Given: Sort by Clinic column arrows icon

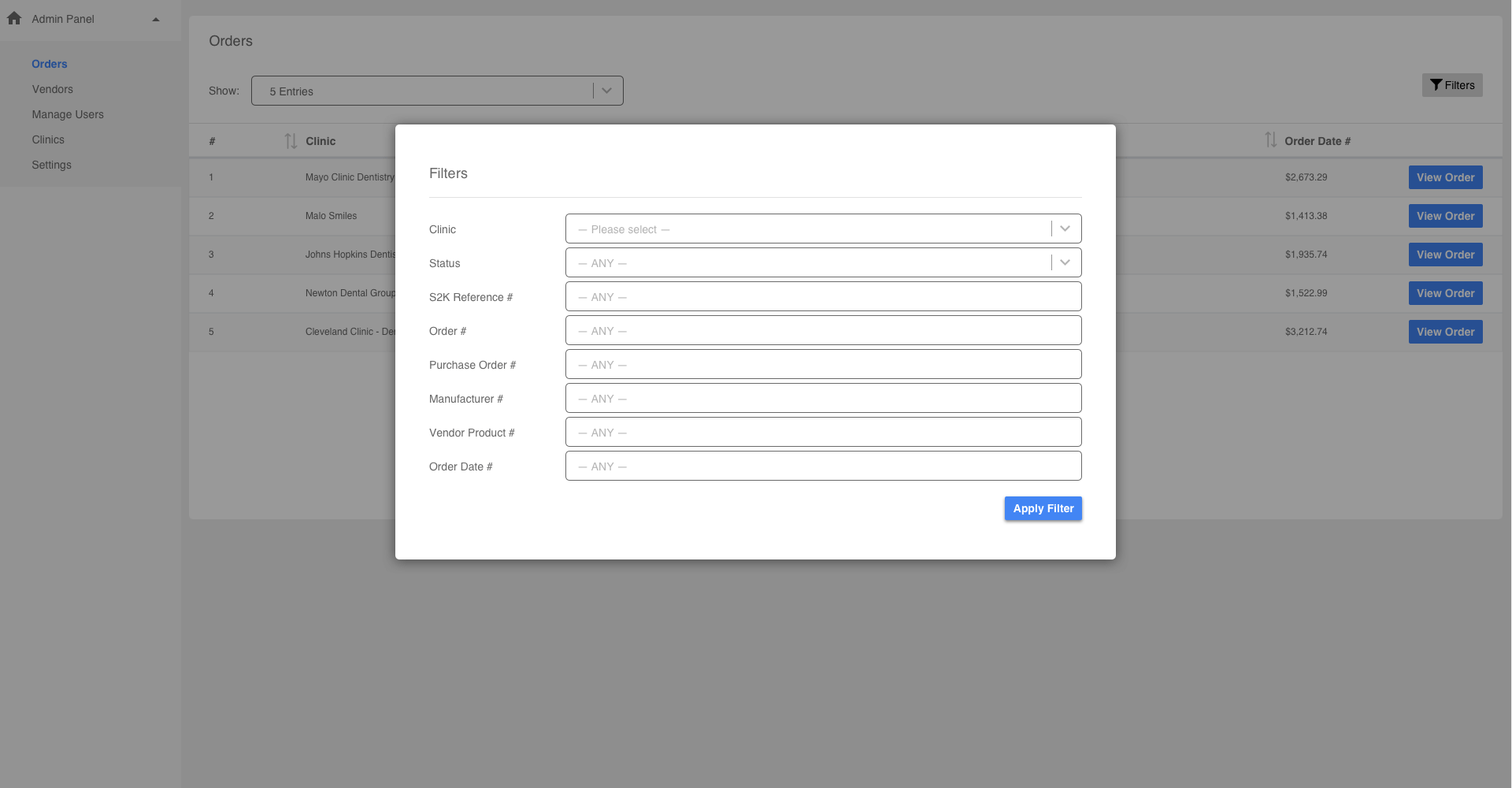Looking at the screenshot, I should pyautogui.click(x=291, y=141).
